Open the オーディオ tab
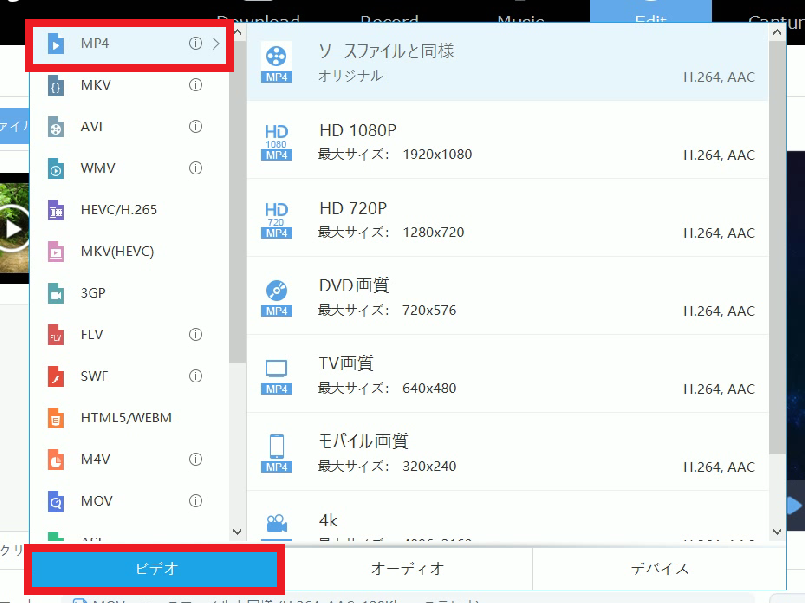 [406, 569]
